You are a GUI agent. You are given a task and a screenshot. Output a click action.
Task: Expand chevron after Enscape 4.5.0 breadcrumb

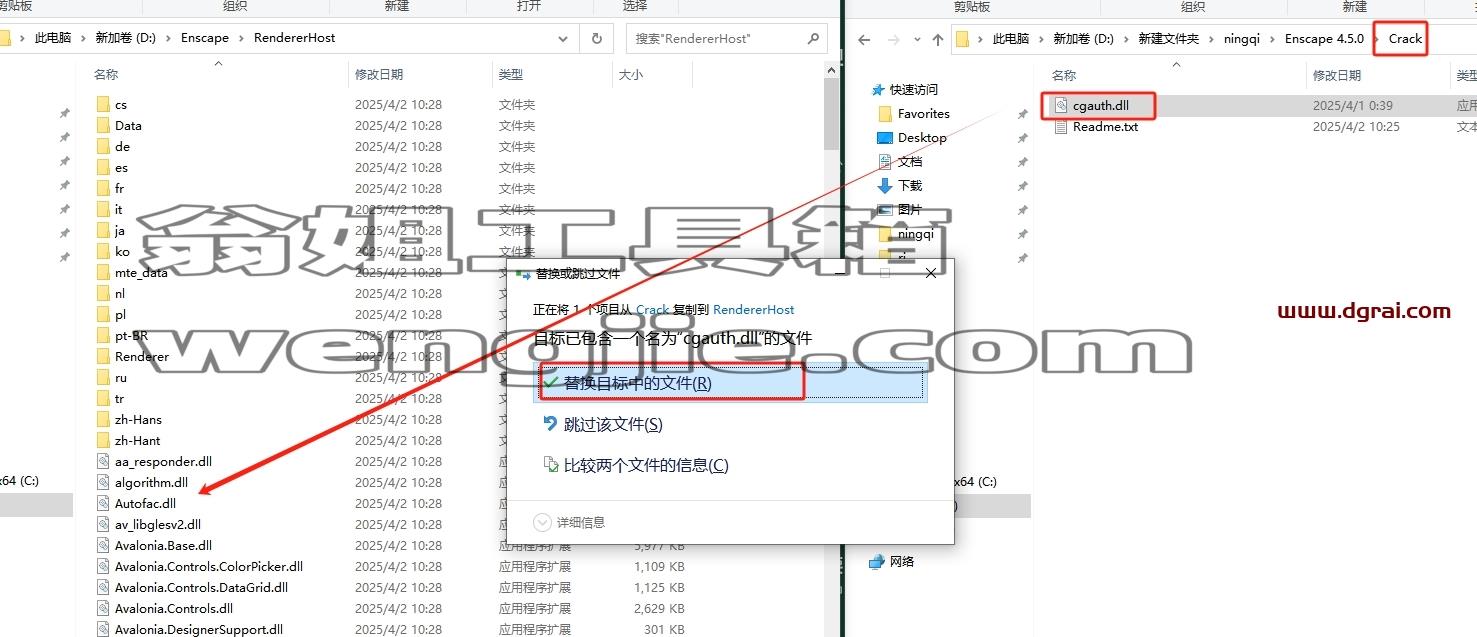pyautogui.click(x=1375, y=39)
